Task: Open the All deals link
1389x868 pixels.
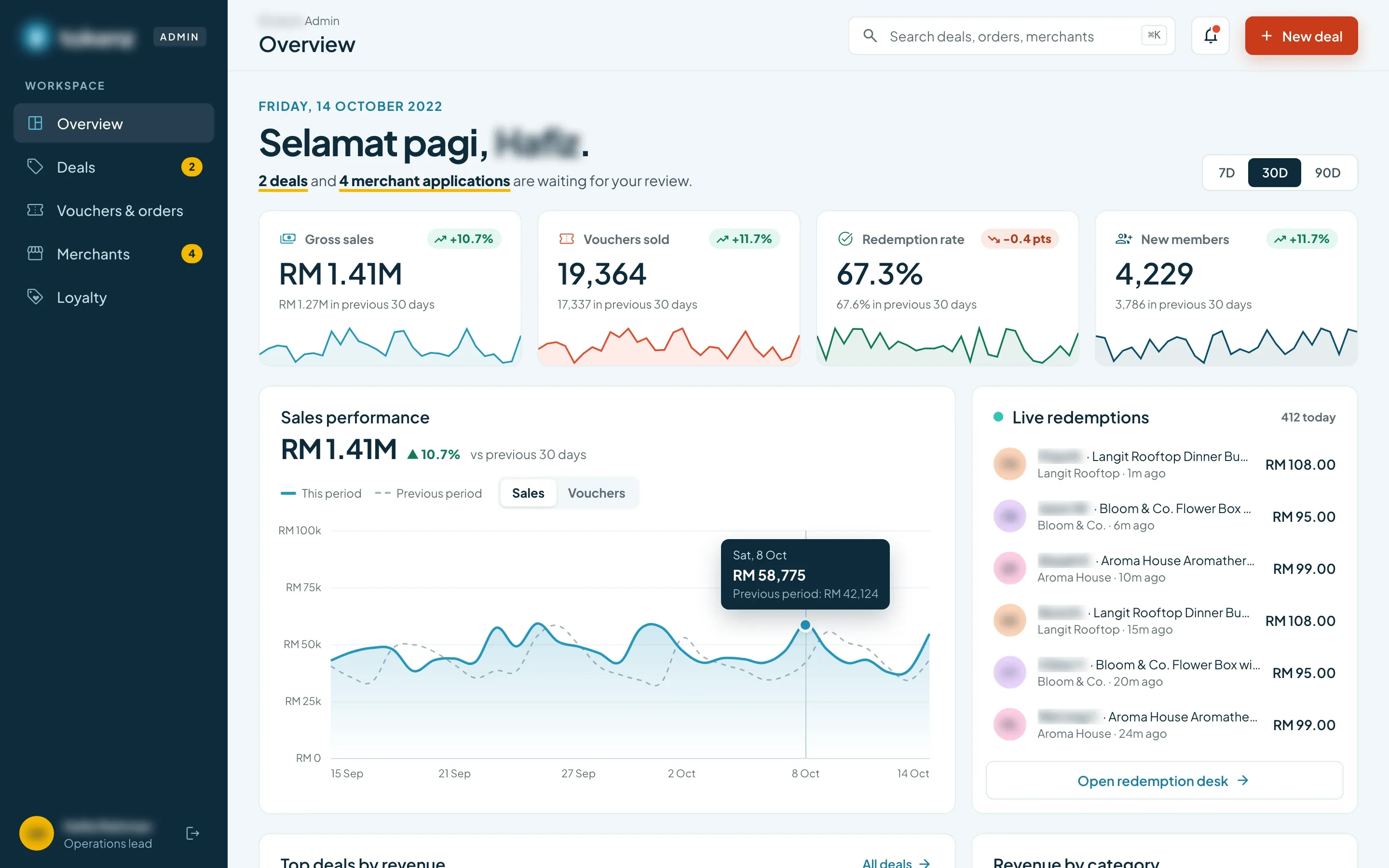Action: (896, 863)
